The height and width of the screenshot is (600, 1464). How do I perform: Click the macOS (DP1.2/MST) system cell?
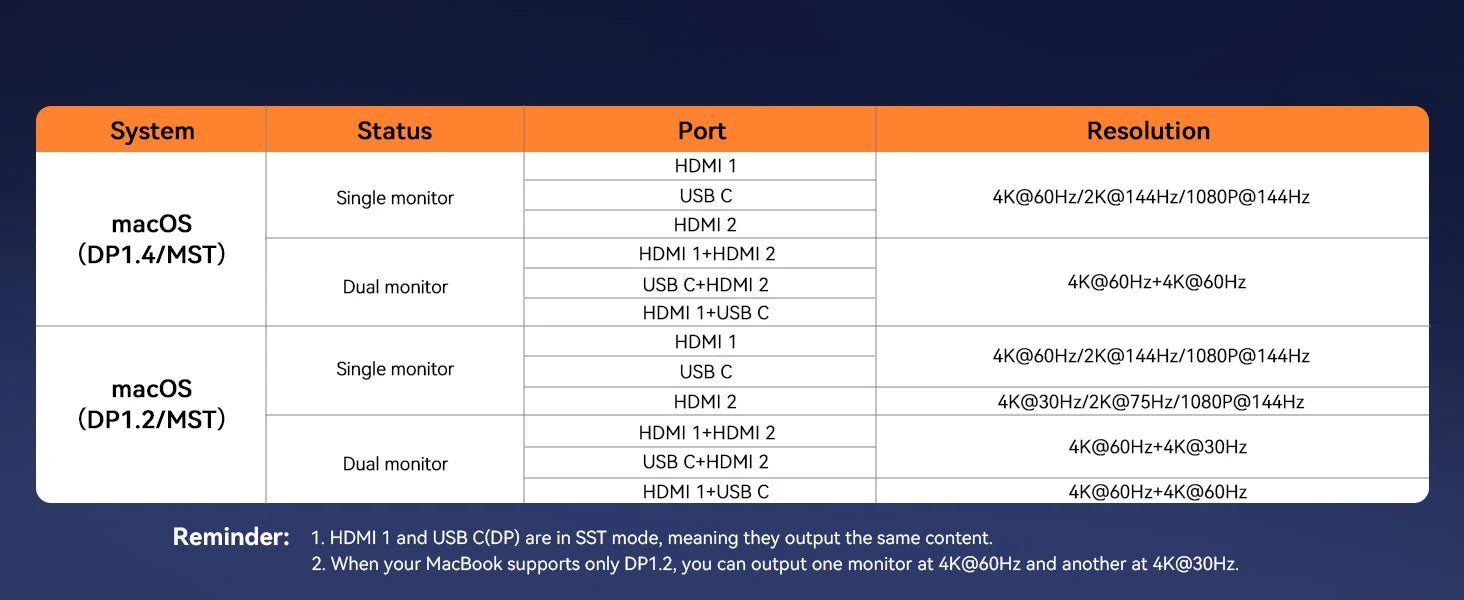click(152, 404)
